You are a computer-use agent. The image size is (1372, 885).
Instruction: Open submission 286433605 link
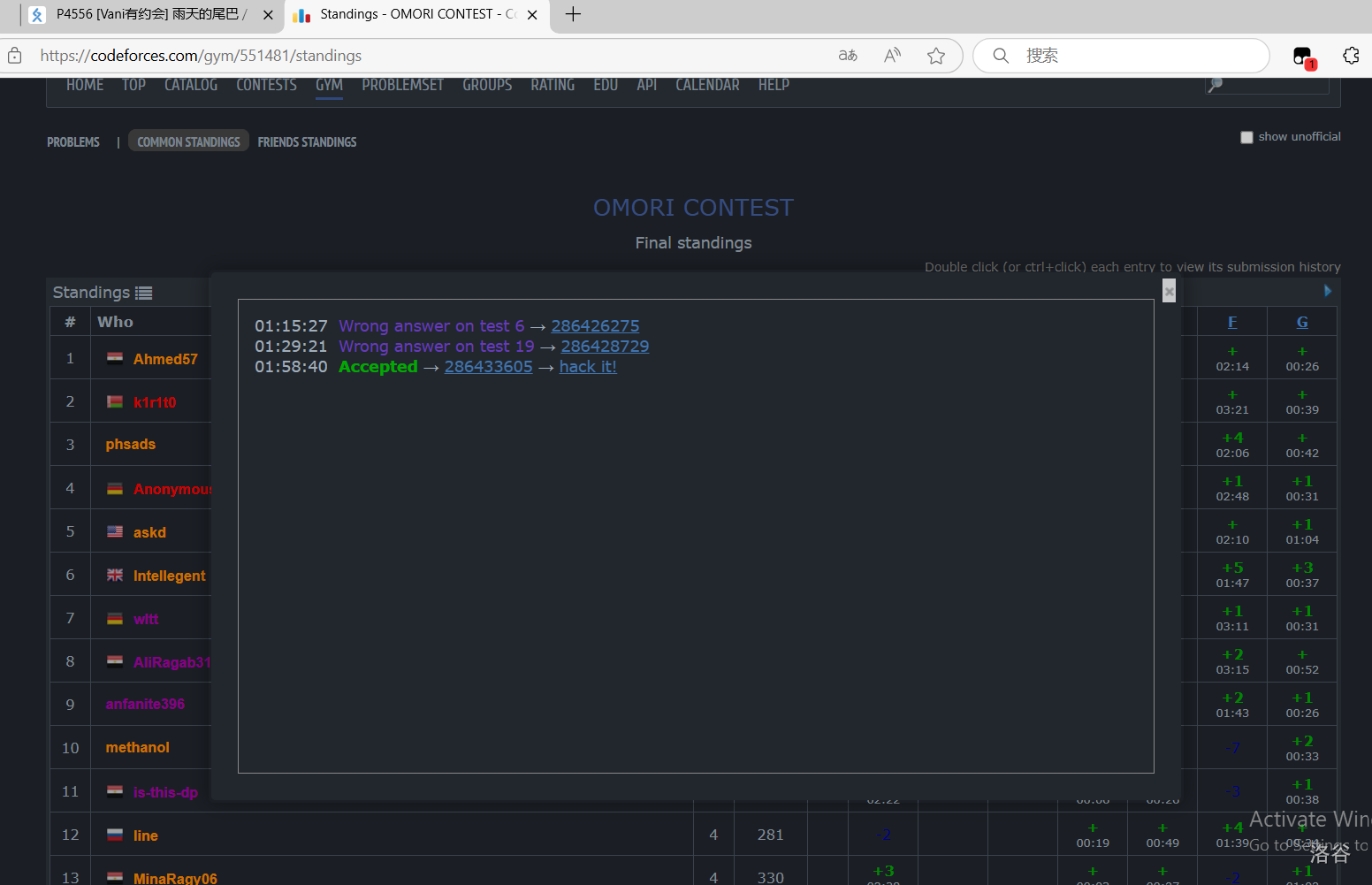(488, 367)
